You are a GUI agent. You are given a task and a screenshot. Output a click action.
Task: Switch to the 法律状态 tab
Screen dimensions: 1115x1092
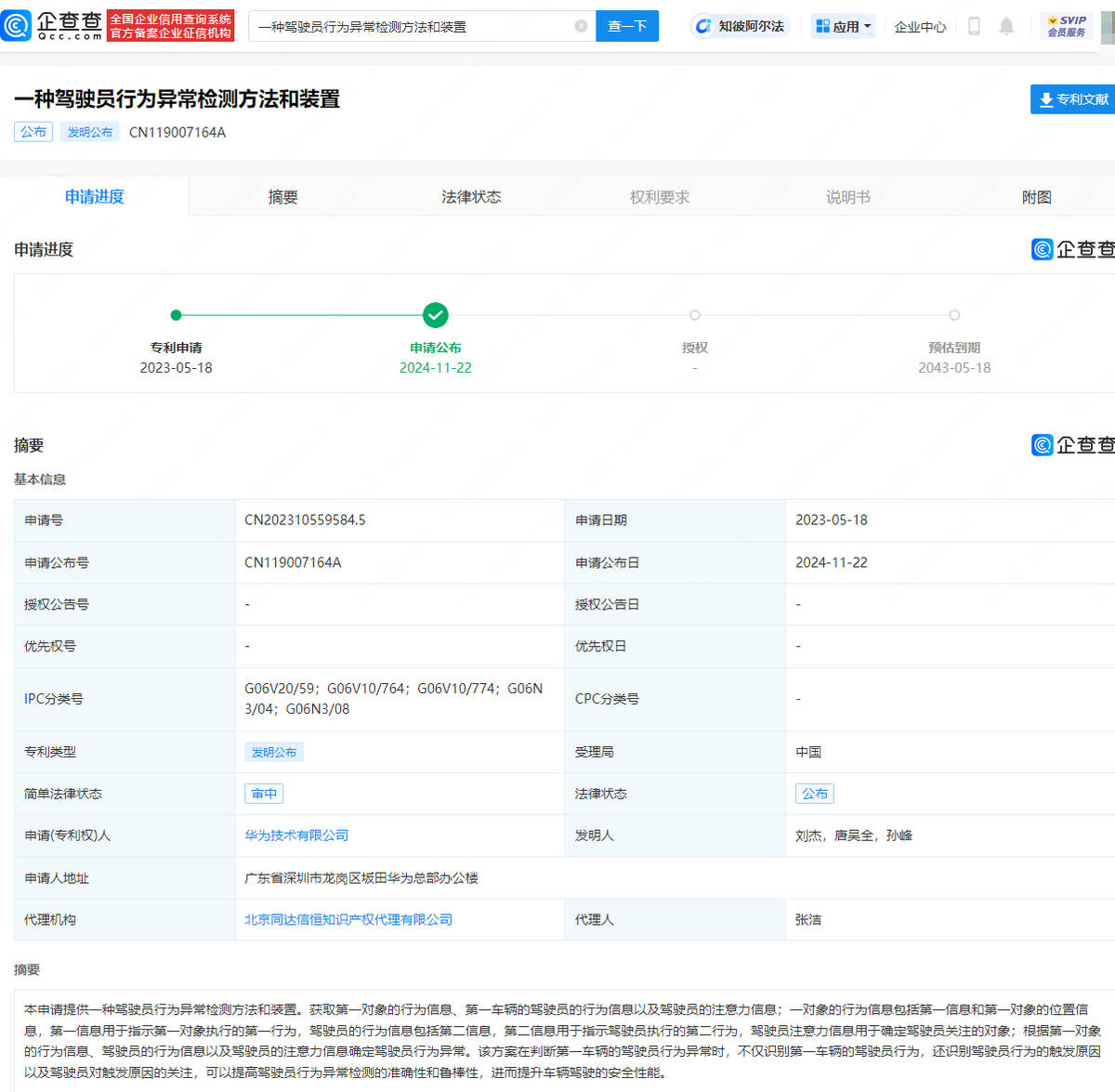(471, 196)
